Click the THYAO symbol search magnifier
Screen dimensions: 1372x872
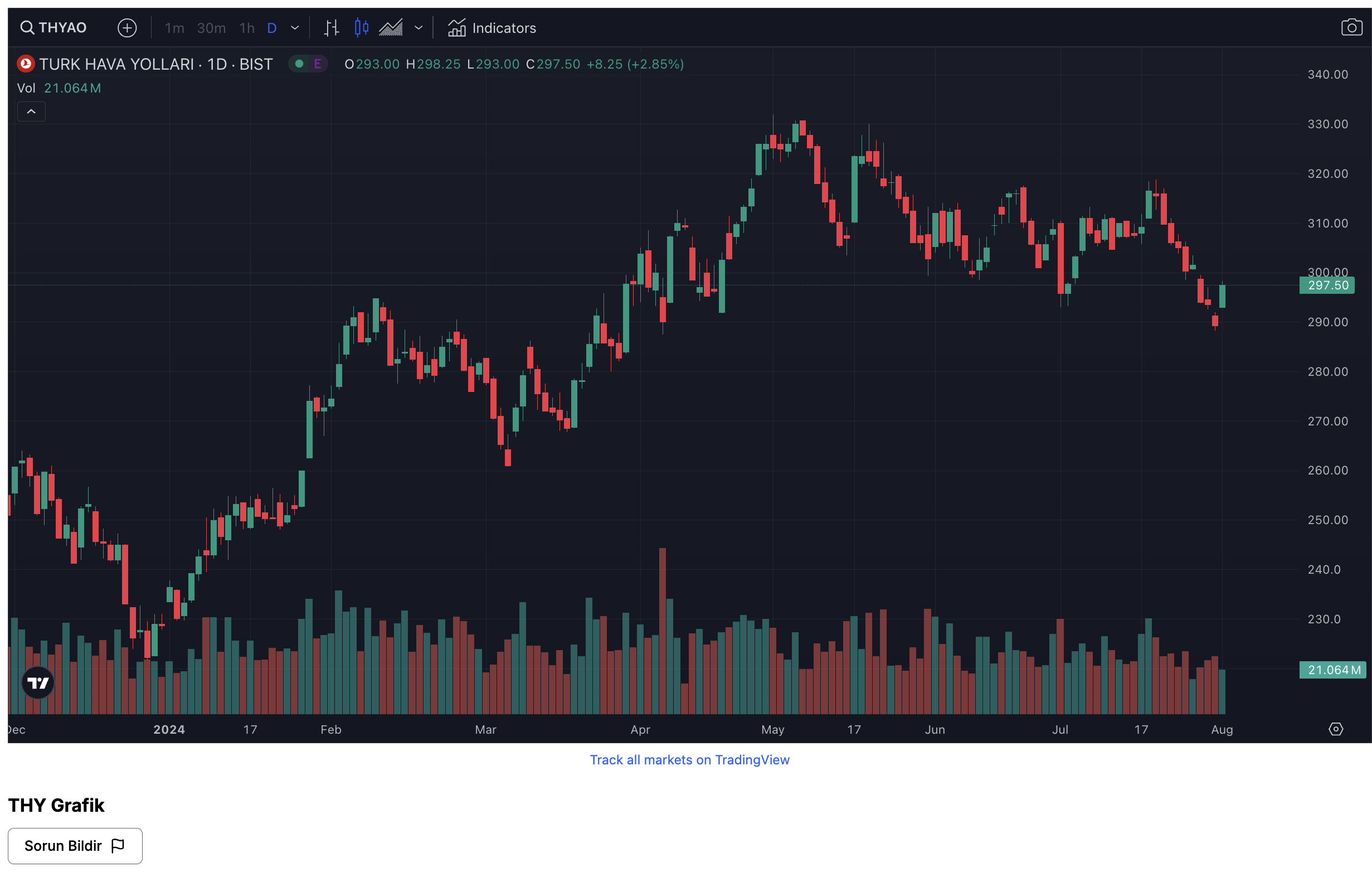[x=27, y=27]
